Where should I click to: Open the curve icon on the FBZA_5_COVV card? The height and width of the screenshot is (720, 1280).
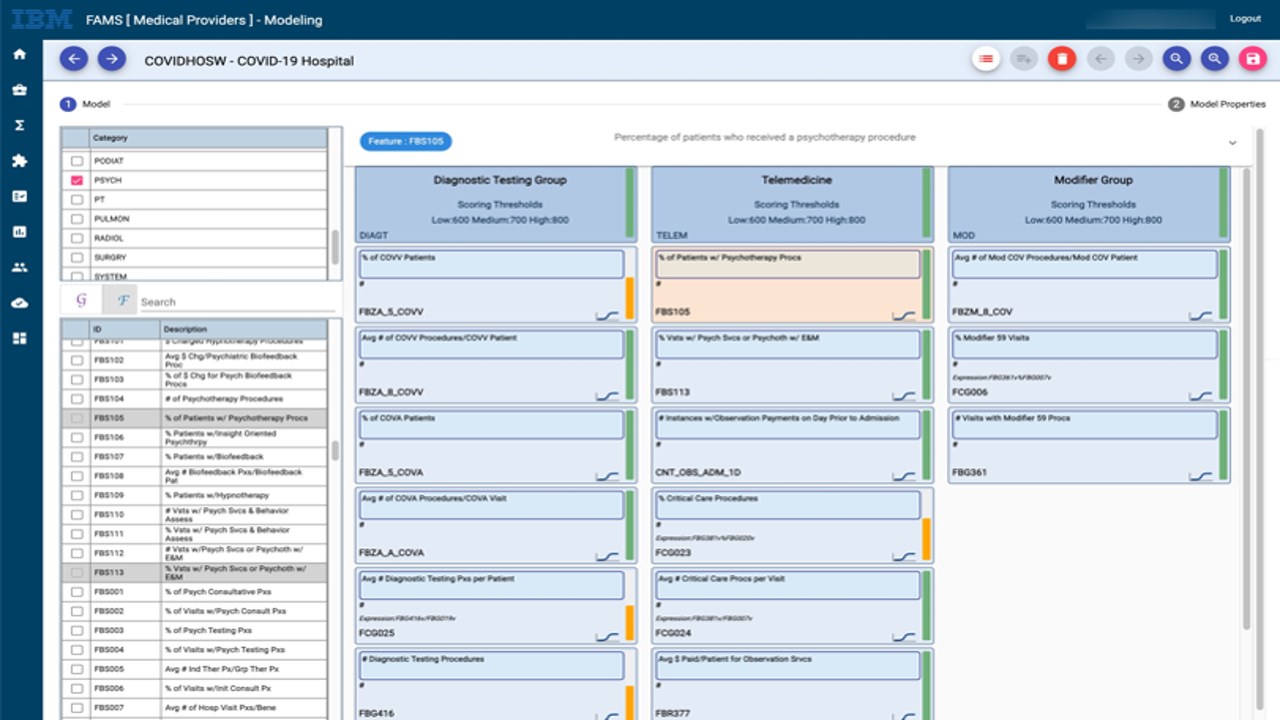click(x=607, y=315)
